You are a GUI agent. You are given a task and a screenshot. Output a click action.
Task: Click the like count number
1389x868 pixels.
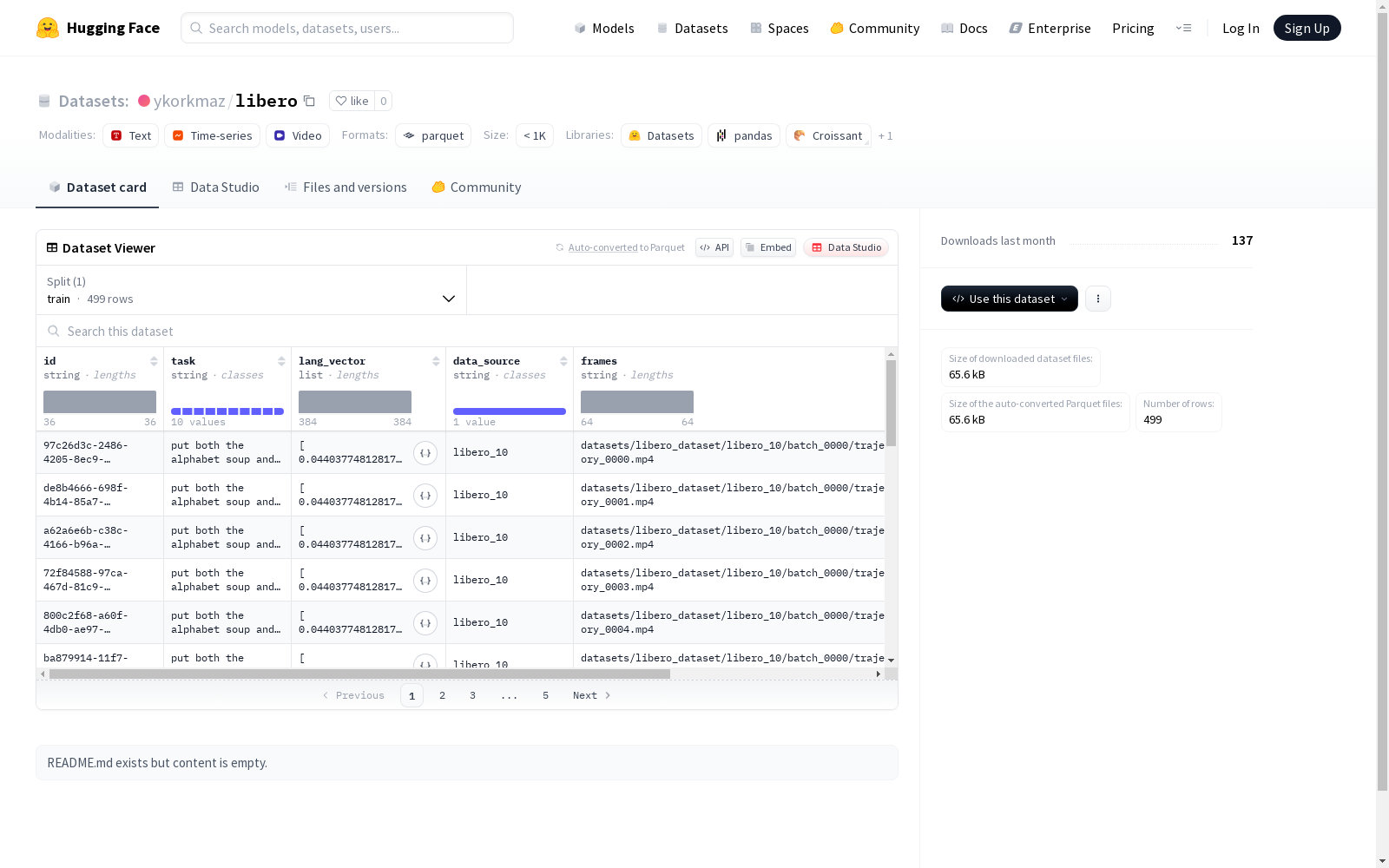(384, 101)
